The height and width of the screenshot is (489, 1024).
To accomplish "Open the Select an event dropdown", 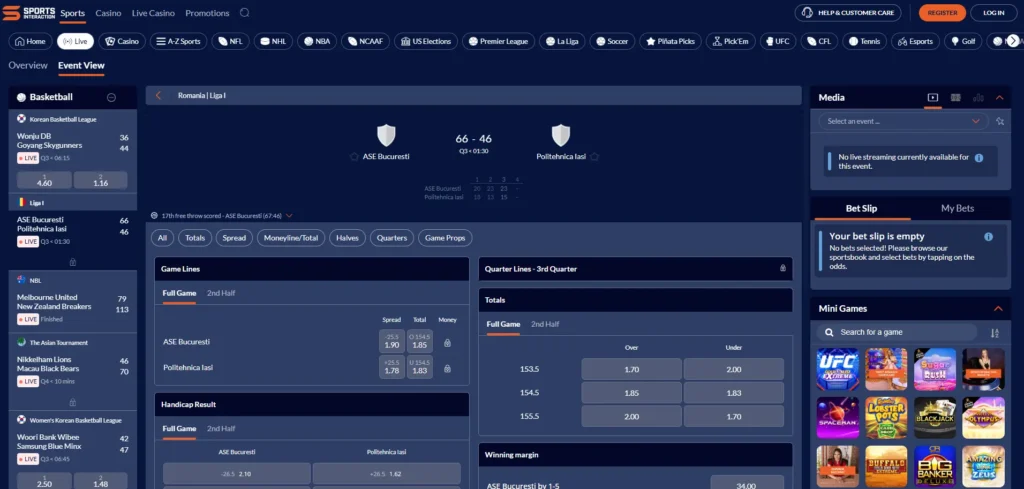I will [903, 121].
